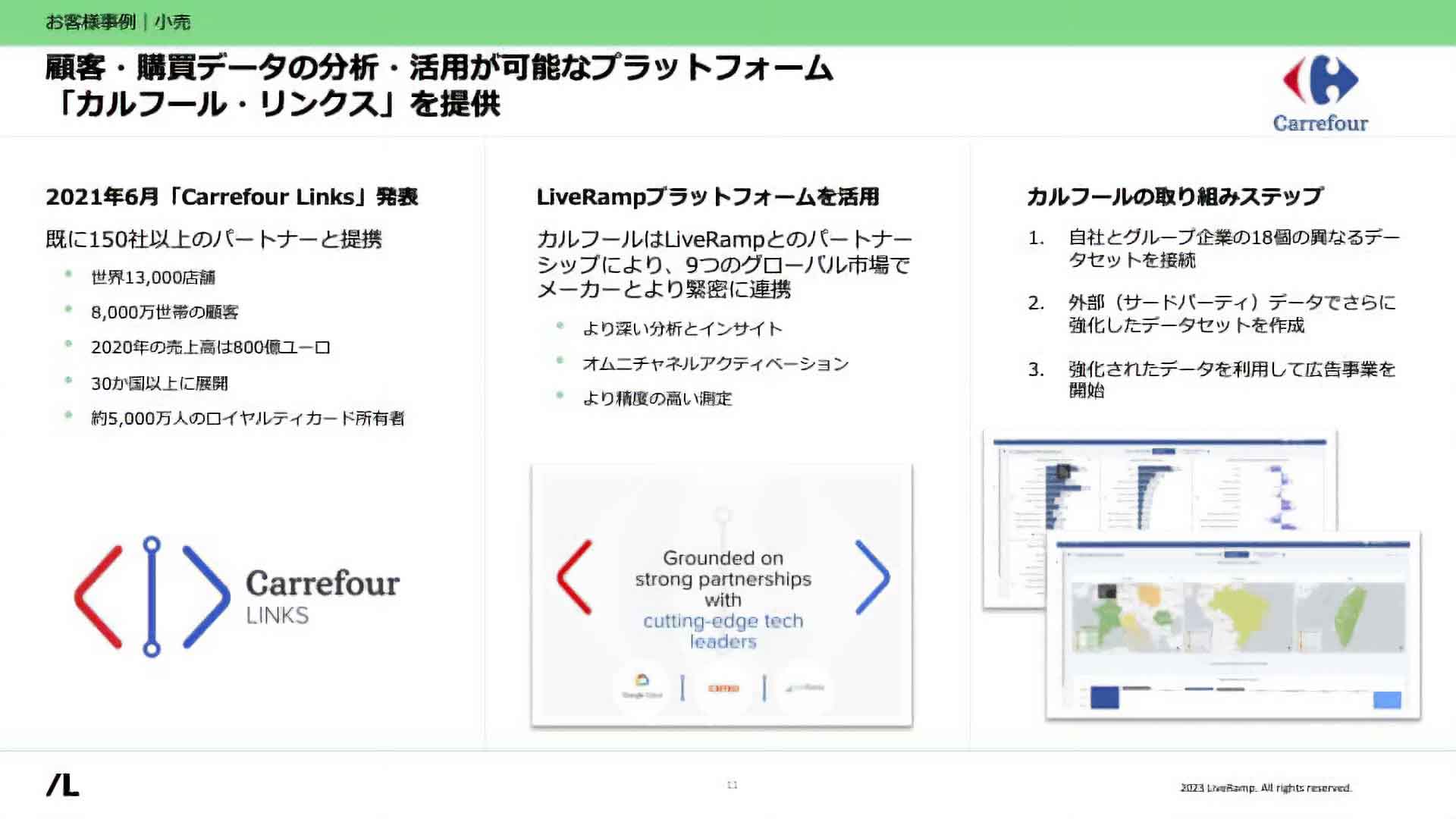
Task: Select the black square marker on the bar chart dashboard
Action: point(1062,472)
